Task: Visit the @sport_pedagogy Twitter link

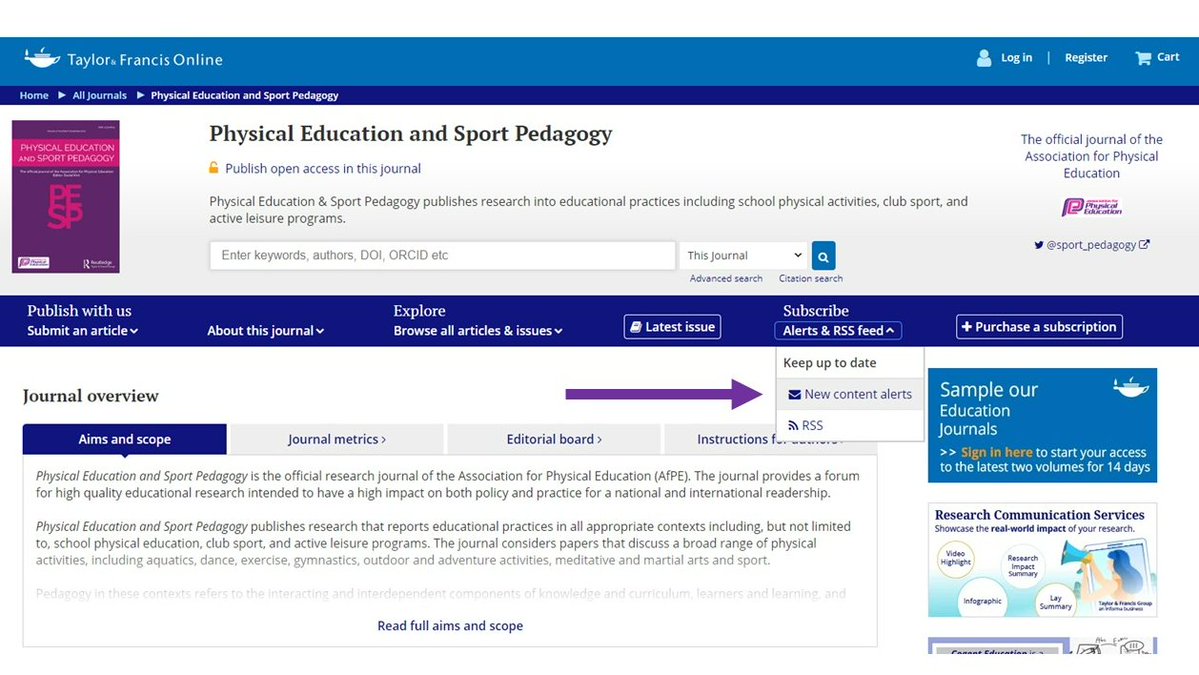Action: coord(1092,245)
